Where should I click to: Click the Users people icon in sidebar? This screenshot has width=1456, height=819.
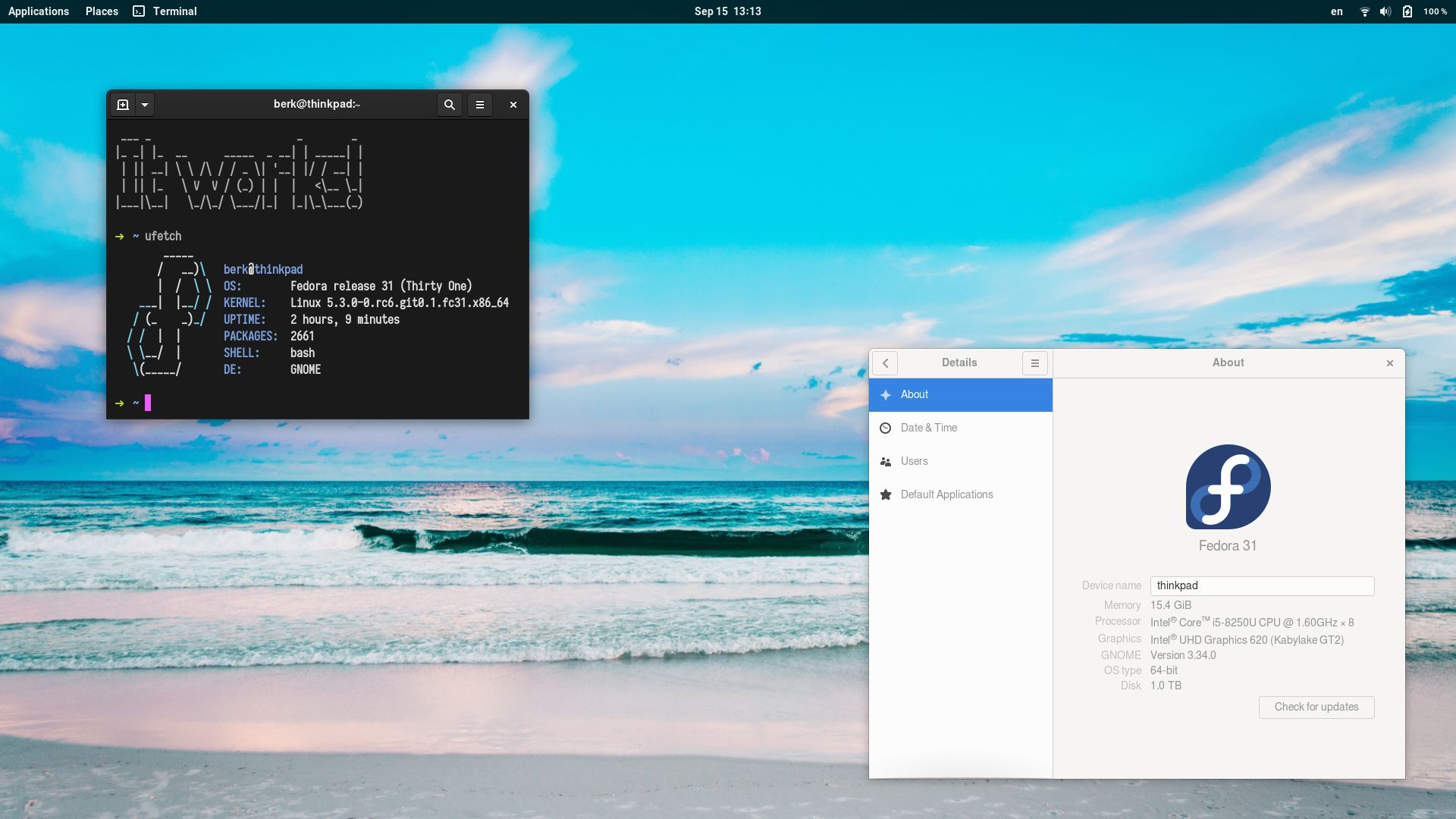[886, 461]
